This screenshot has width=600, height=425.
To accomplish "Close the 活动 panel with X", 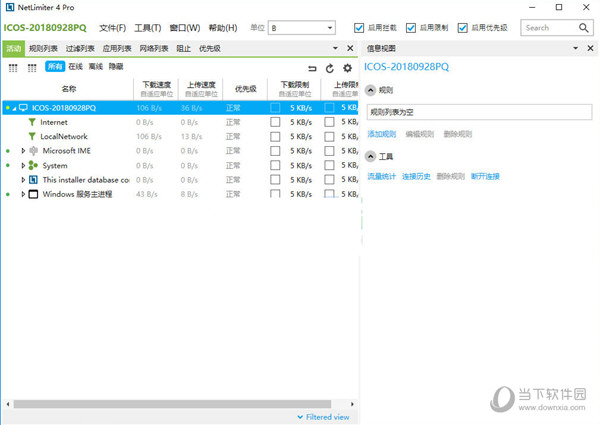I will click(350, 48).
